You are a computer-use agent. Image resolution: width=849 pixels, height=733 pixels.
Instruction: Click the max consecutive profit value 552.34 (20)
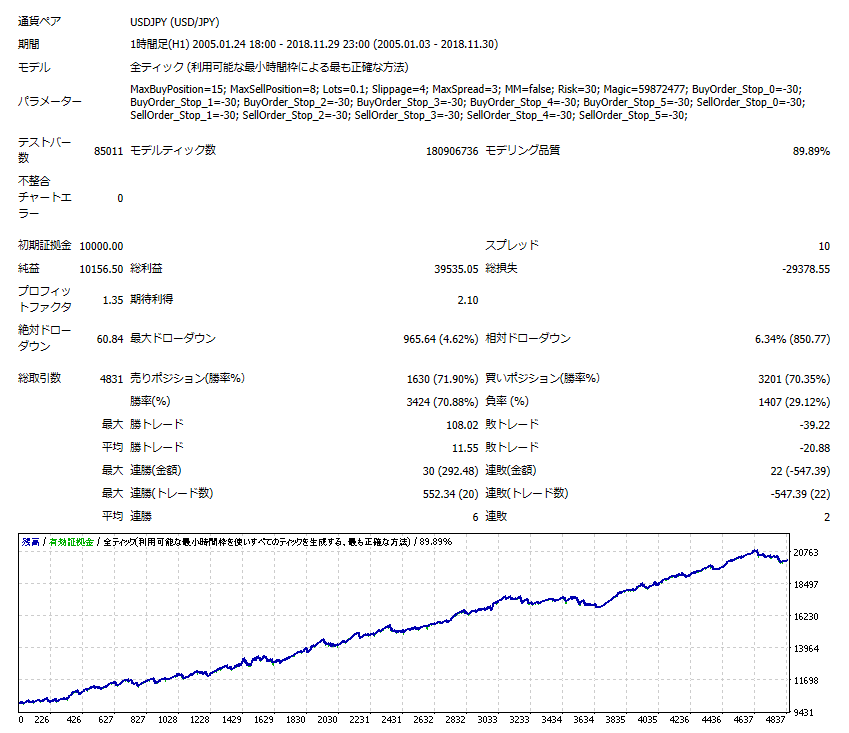[x=450, y=494]
